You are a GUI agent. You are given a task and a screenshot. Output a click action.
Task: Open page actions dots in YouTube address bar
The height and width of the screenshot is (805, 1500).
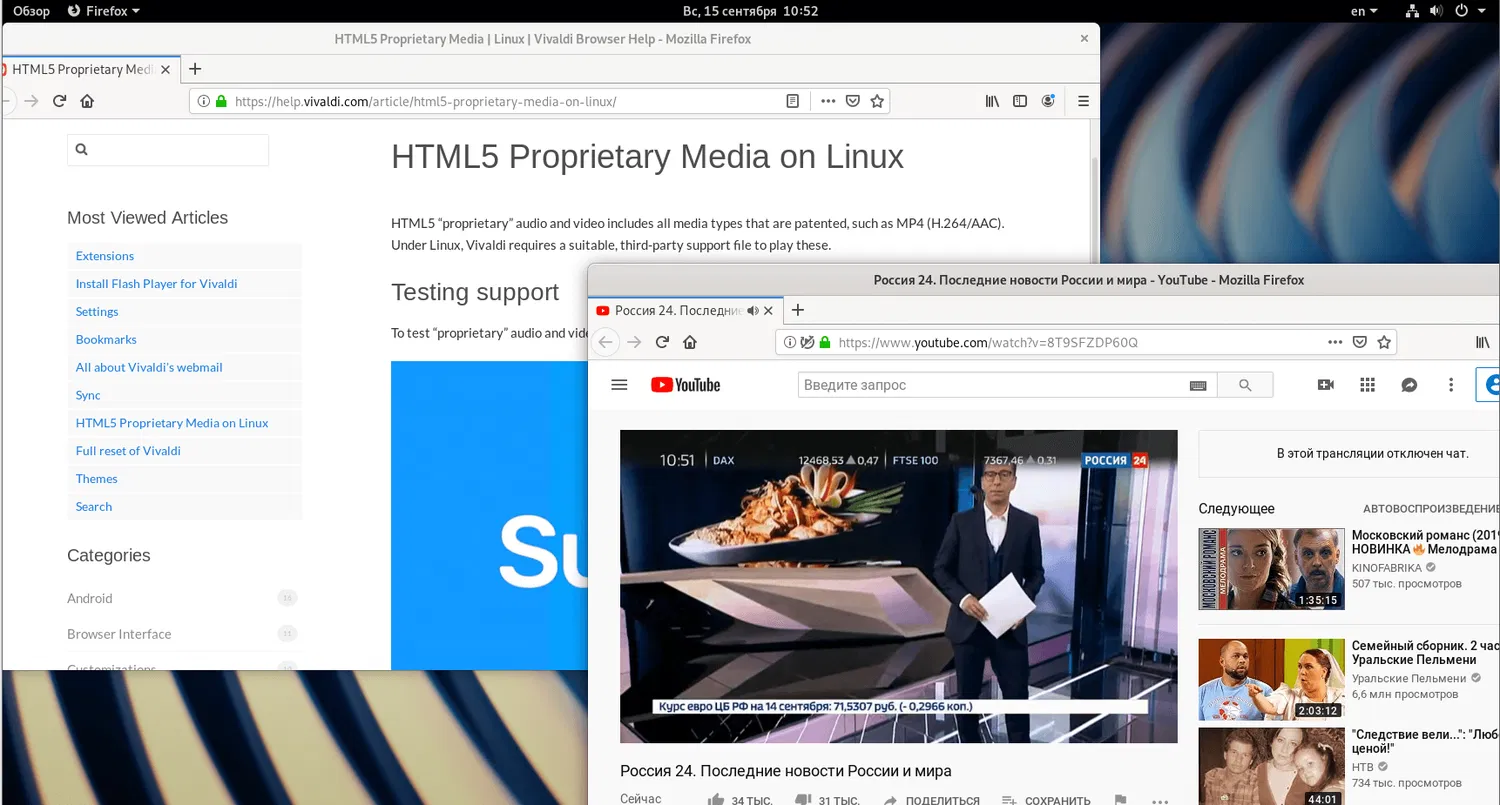click(x=1335, y=342)
